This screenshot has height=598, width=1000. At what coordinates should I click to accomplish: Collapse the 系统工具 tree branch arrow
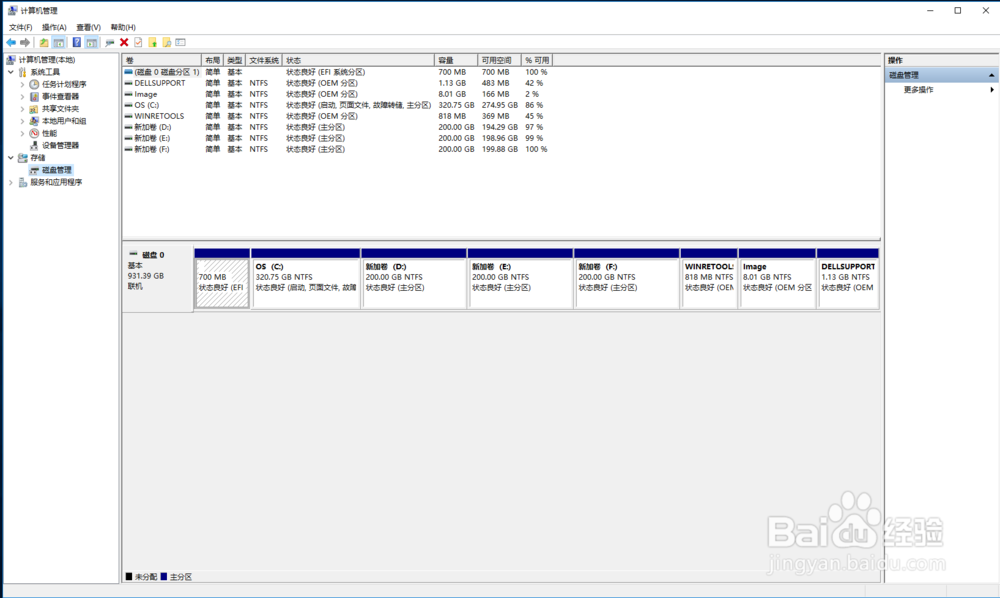point(11,72)
